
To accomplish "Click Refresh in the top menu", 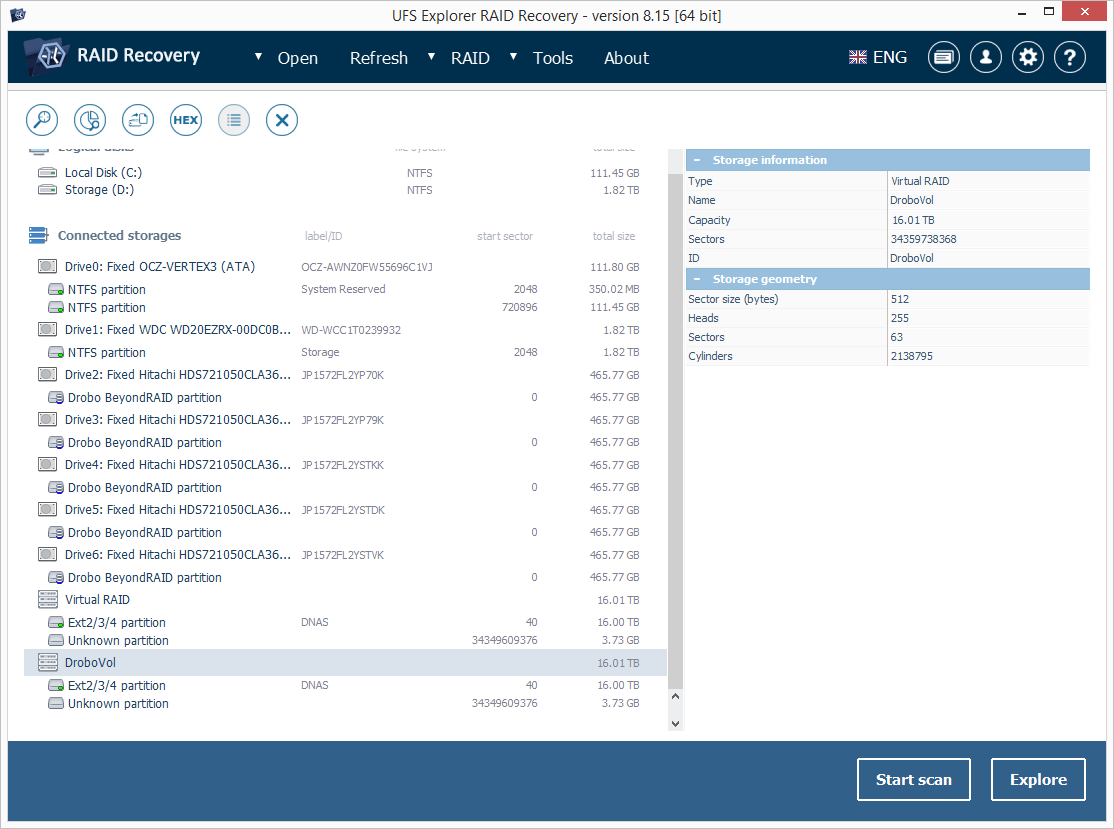I will tap(379, 58).
